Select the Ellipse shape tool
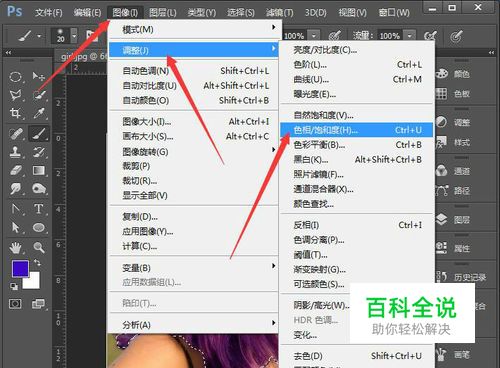The width and height of the screenshot is (500, 368). click(x=39, y=228)
